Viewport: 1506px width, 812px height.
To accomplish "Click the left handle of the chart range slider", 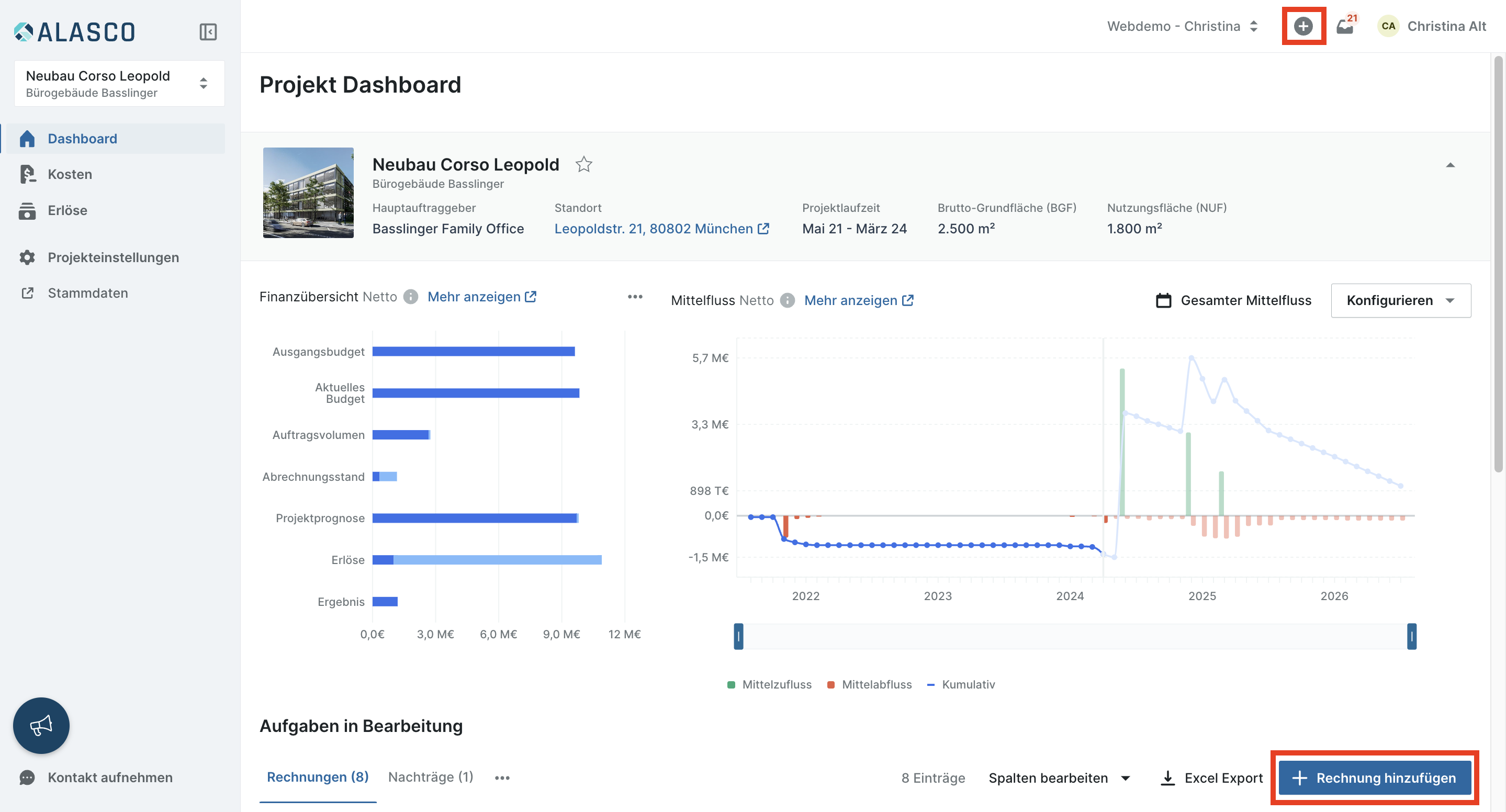I will pyautogui.click(x=738, y=637).
